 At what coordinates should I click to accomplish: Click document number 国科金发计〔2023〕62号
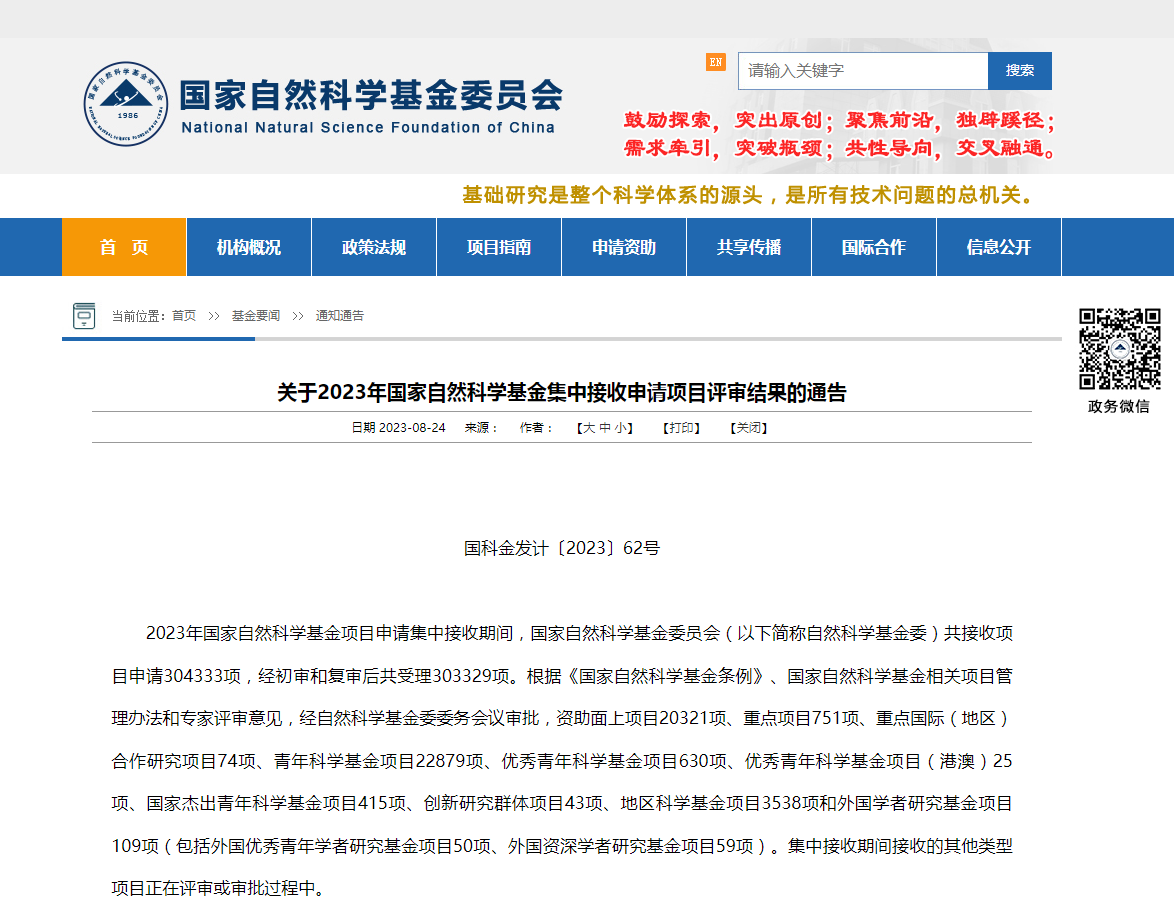coord(562,548)
